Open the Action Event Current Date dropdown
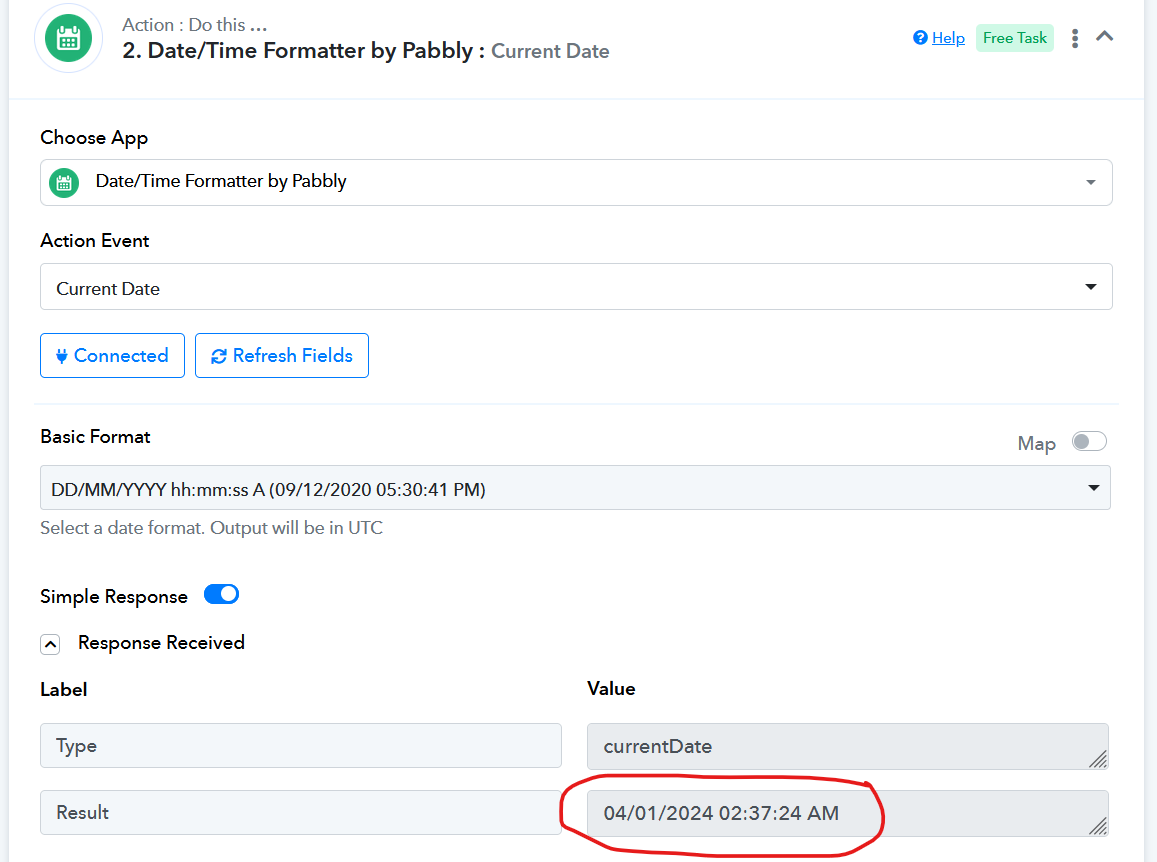The height and width of the screenshot is (862, 1157). (576, 286)
